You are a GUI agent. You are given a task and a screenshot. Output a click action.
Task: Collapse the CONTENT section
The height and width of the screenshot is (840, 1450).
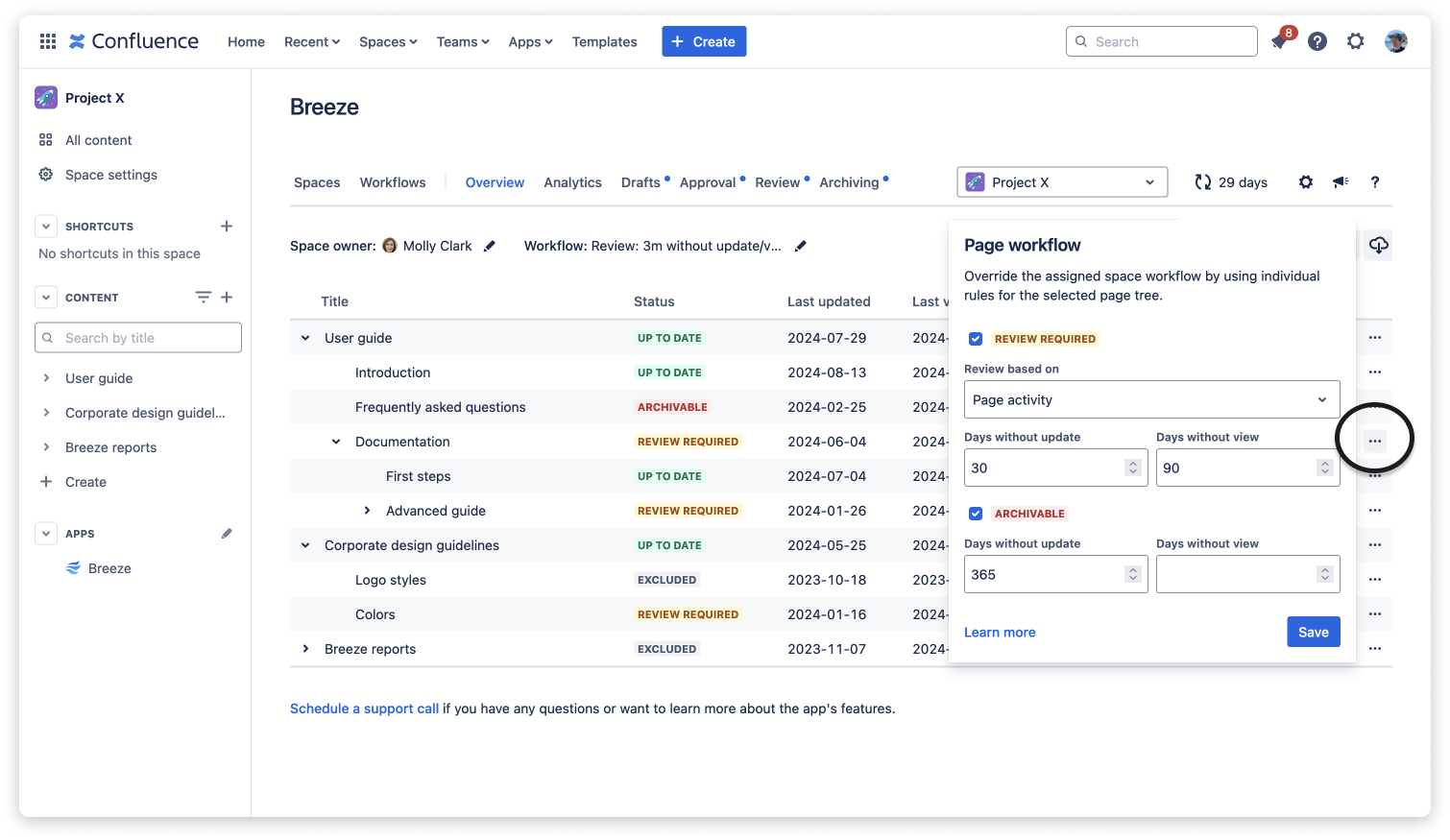coord(46,298)
